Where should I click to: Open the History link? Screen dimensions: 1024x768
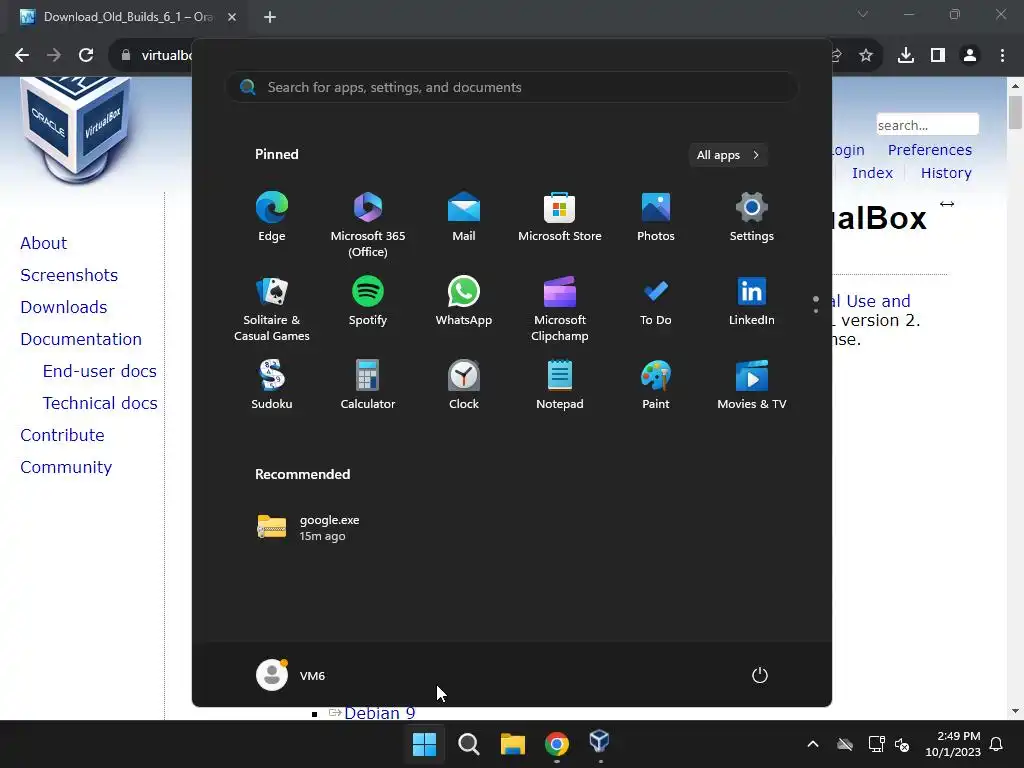(946, 173)
